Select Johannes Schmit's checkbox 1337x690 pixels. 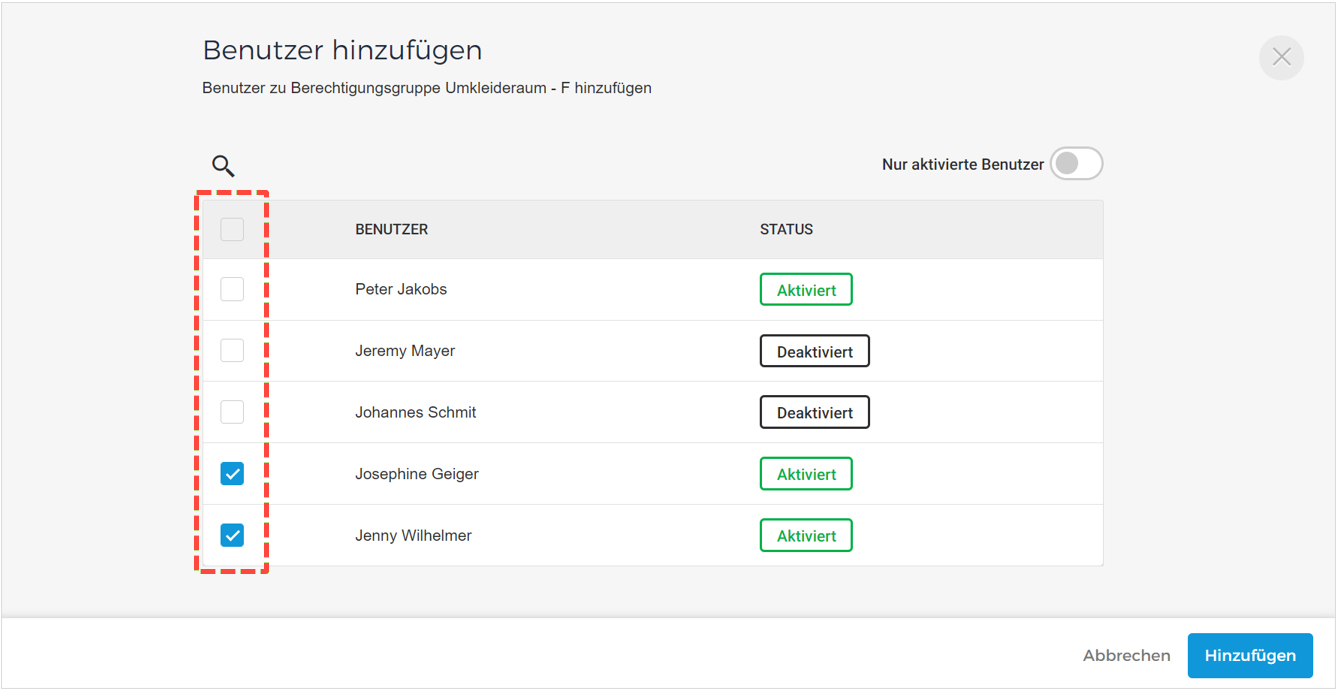tap(232, 412)
